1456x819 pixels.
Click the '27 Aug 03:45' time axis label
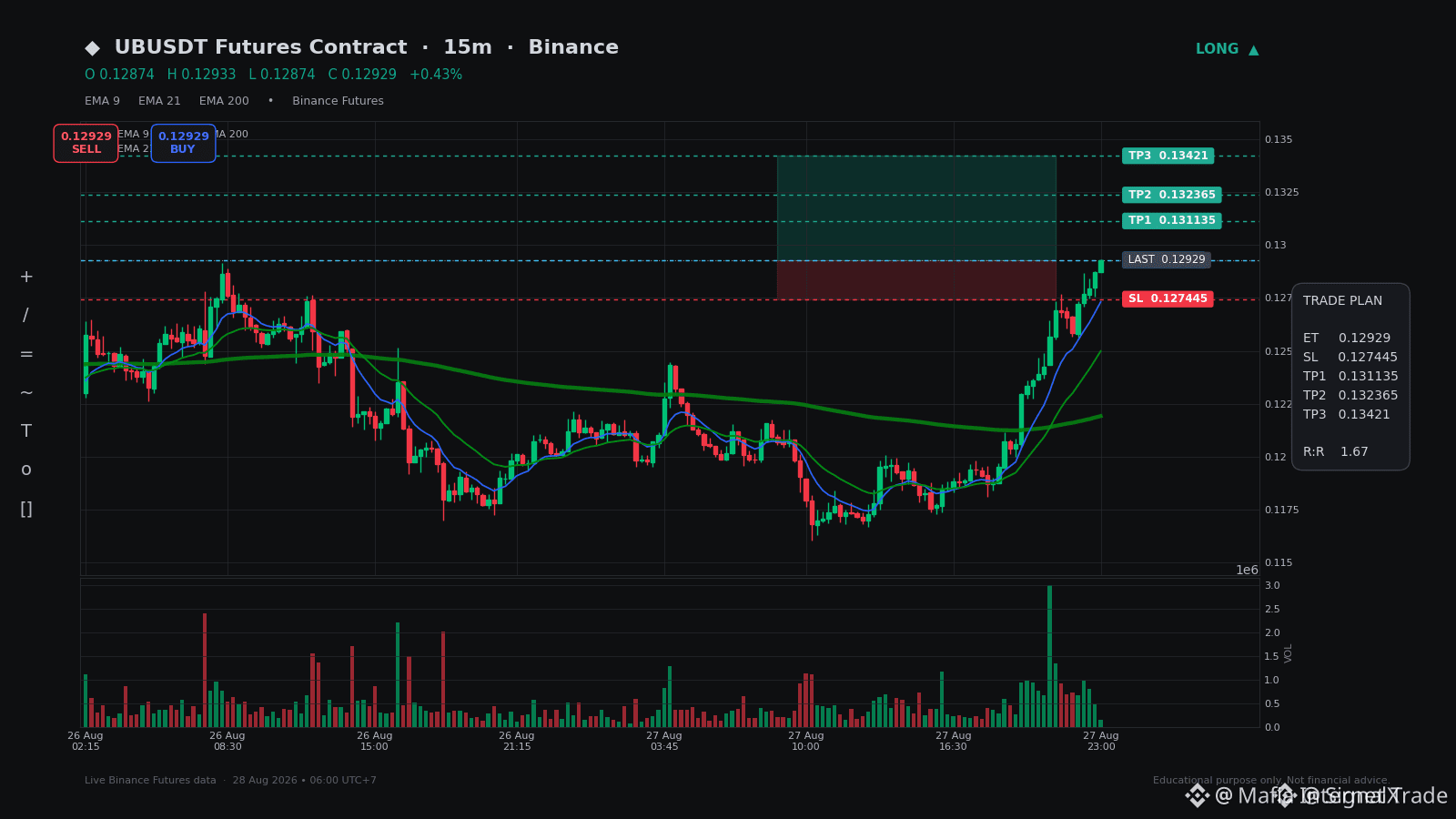[x=664, y=741]
